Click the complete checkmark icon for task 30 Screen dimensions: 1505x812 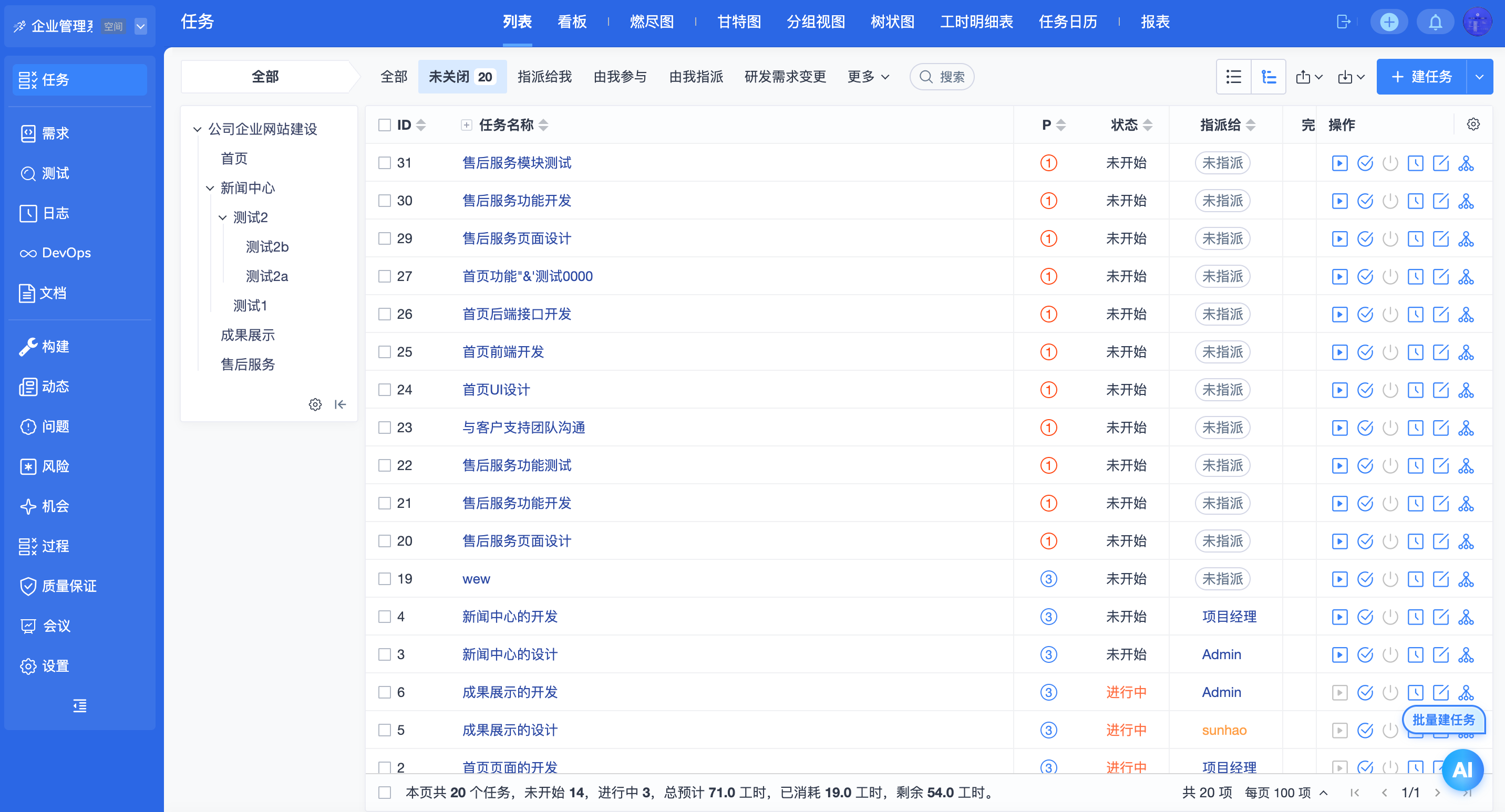pos(1365,201)
